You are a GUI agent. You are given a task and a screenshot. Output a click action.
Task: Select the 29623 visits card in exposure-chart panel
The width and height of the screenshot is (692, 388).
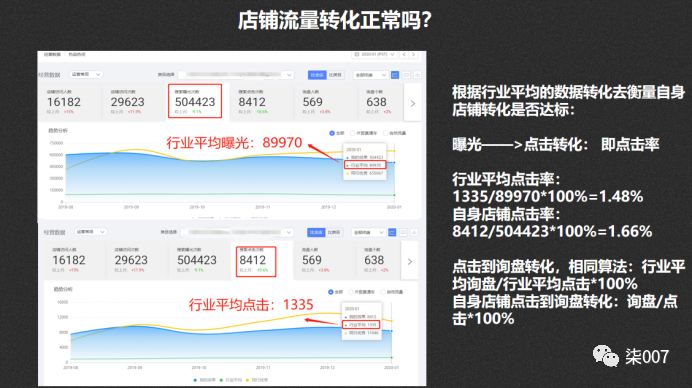[x=133, y=102]
